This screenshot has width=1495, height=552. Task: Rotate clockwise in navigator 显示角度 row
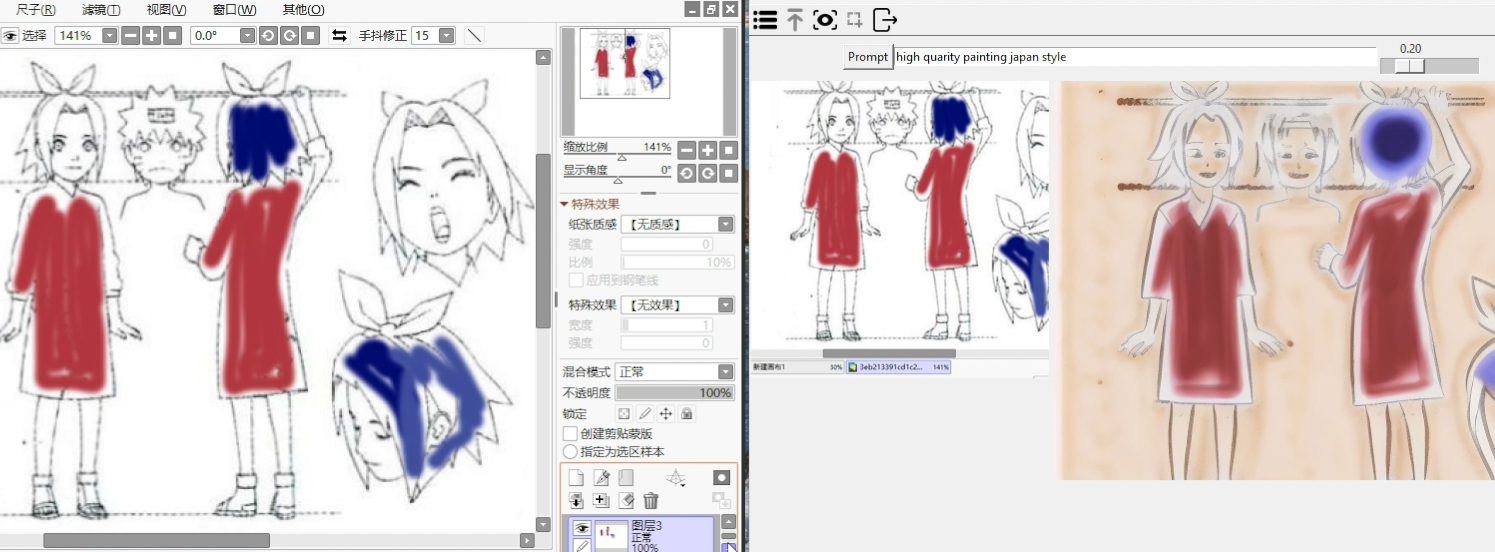tap(708, 173)
